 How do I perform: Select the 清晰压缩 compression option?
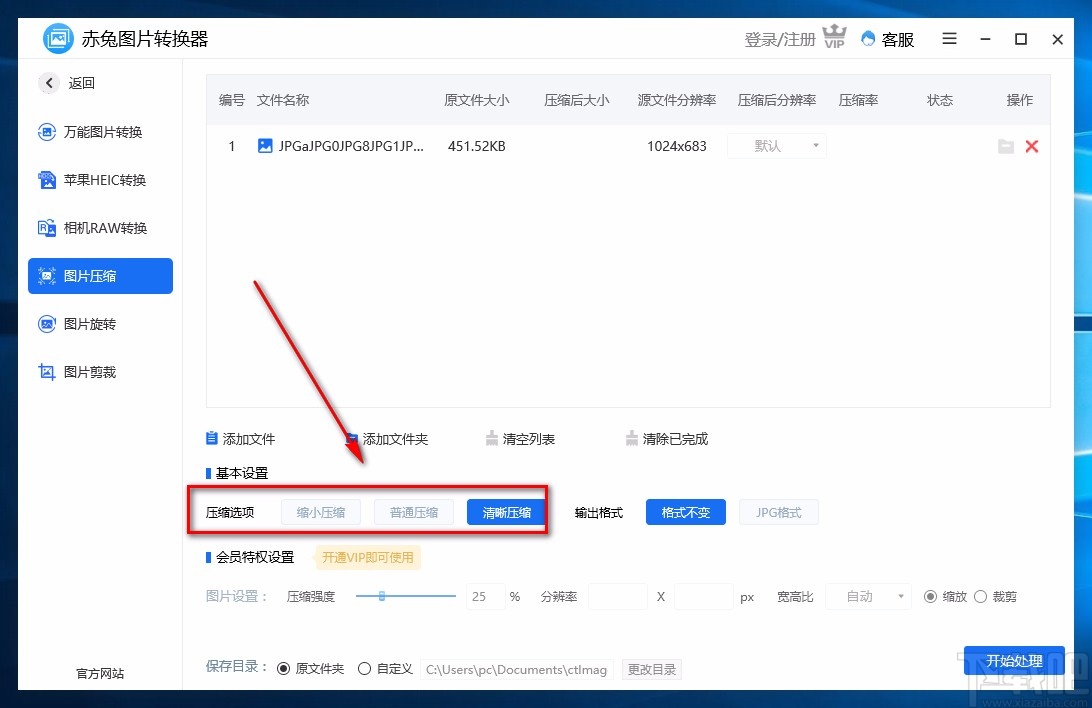(505, 512)
